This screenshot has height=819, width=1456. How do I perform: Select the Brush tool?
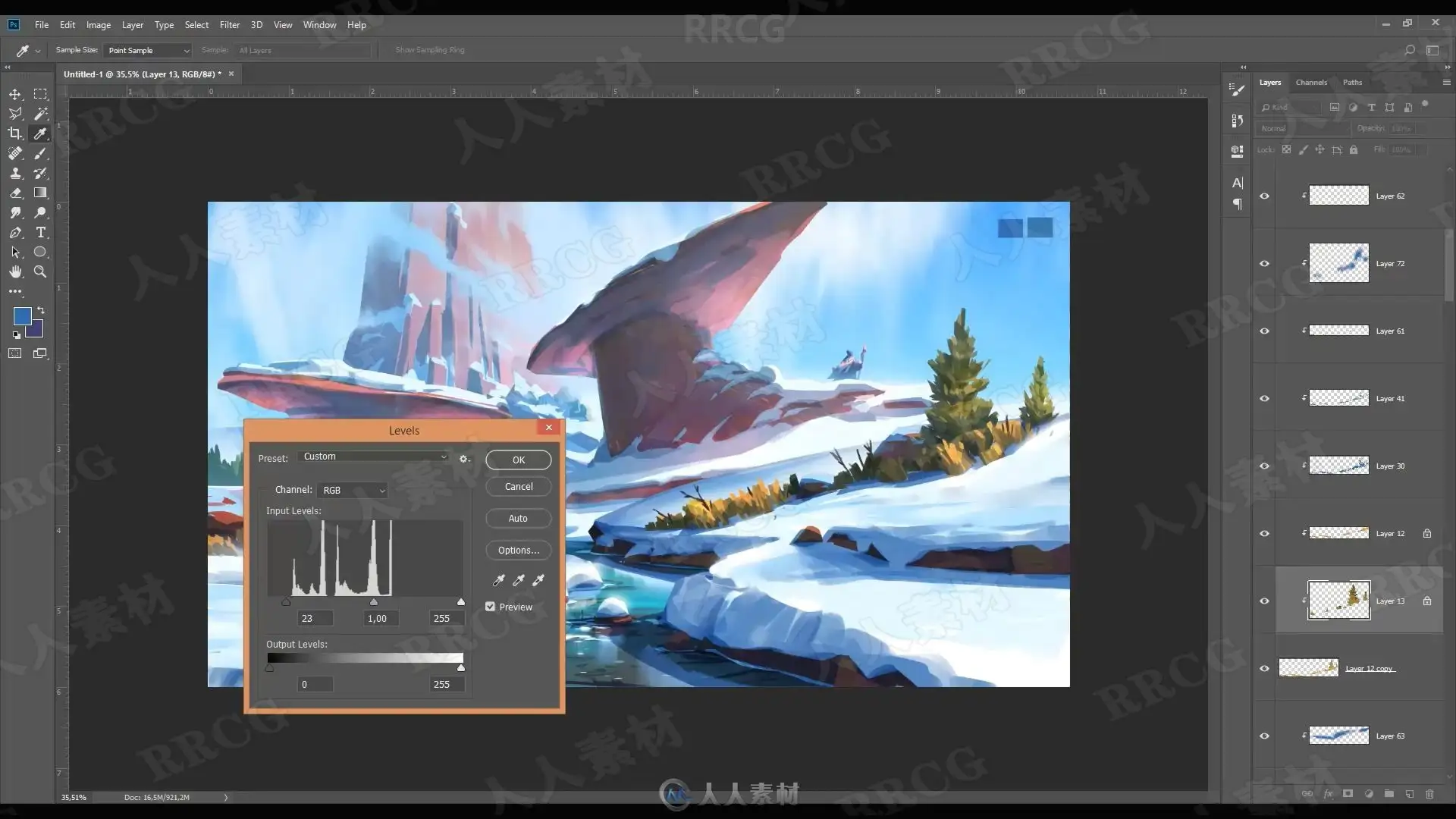click(40, 153)
